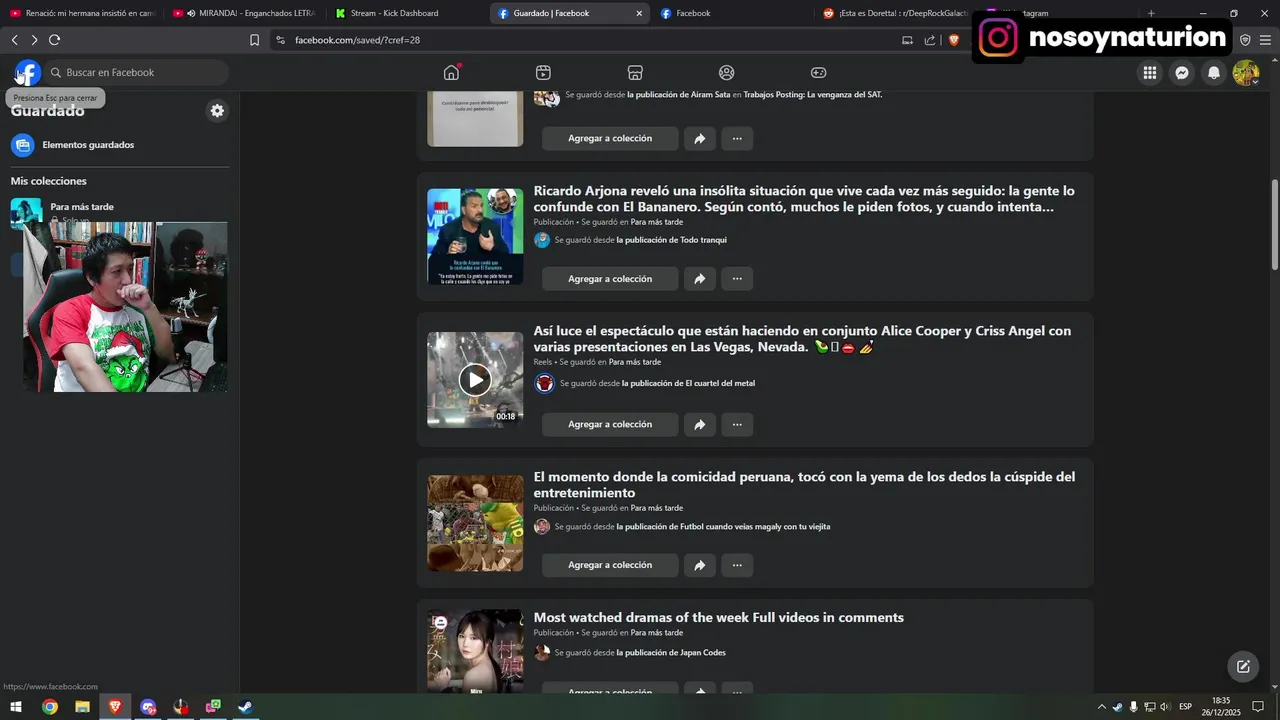Share the Alice Cooper reel

(700, 424)
